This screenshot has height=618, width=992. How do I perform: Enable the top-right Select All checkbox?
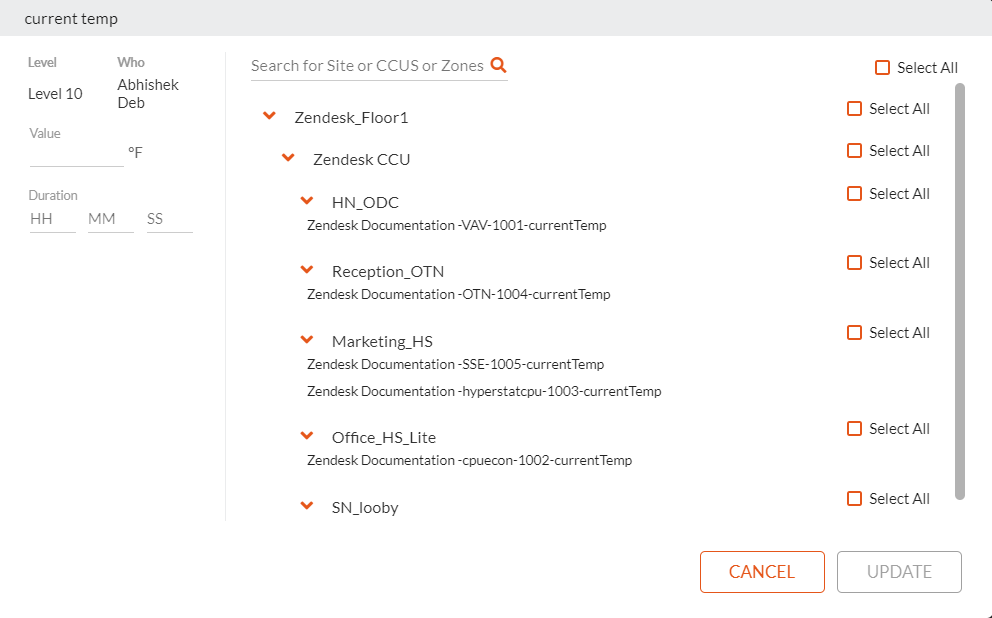(x=882, y=67)
